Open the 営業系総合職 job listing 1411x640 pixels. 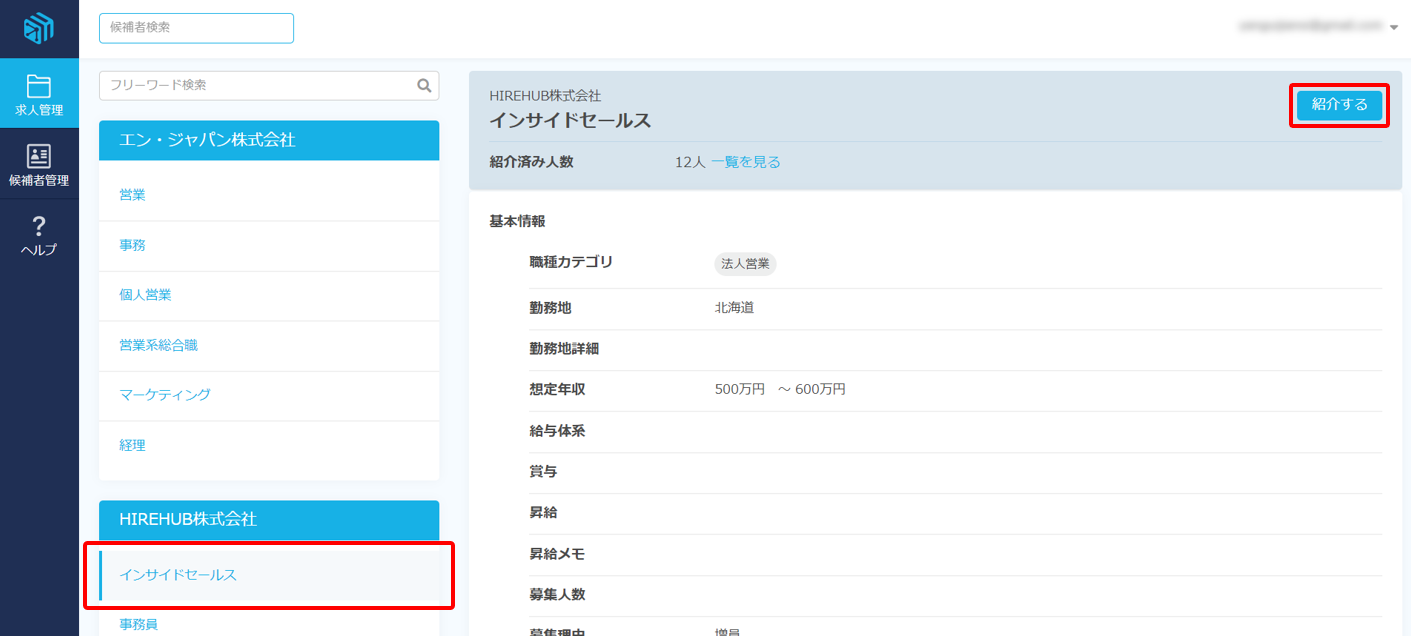click(x=158, y=345)
